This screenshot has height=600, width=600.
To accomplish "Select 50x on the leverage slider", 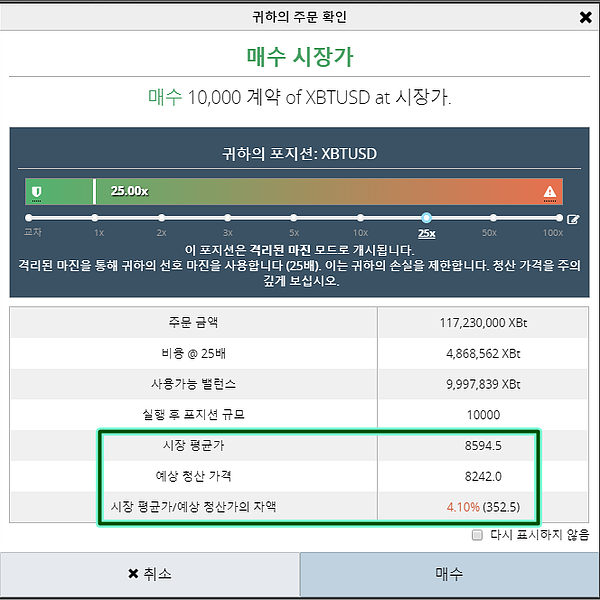I will [489, 217].
